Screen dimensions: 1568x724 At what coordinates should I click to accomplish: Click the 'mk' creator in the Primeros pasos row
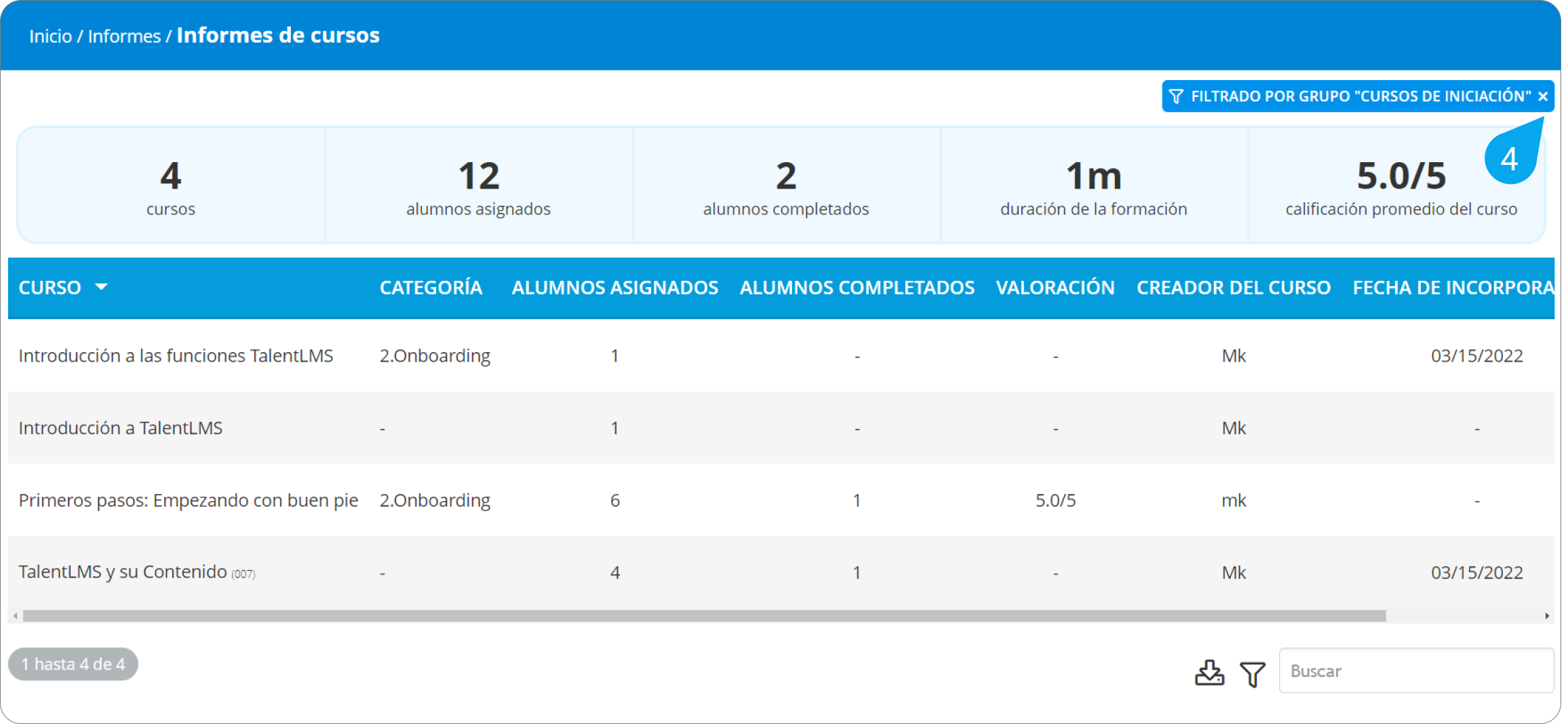click(1234, 501)
